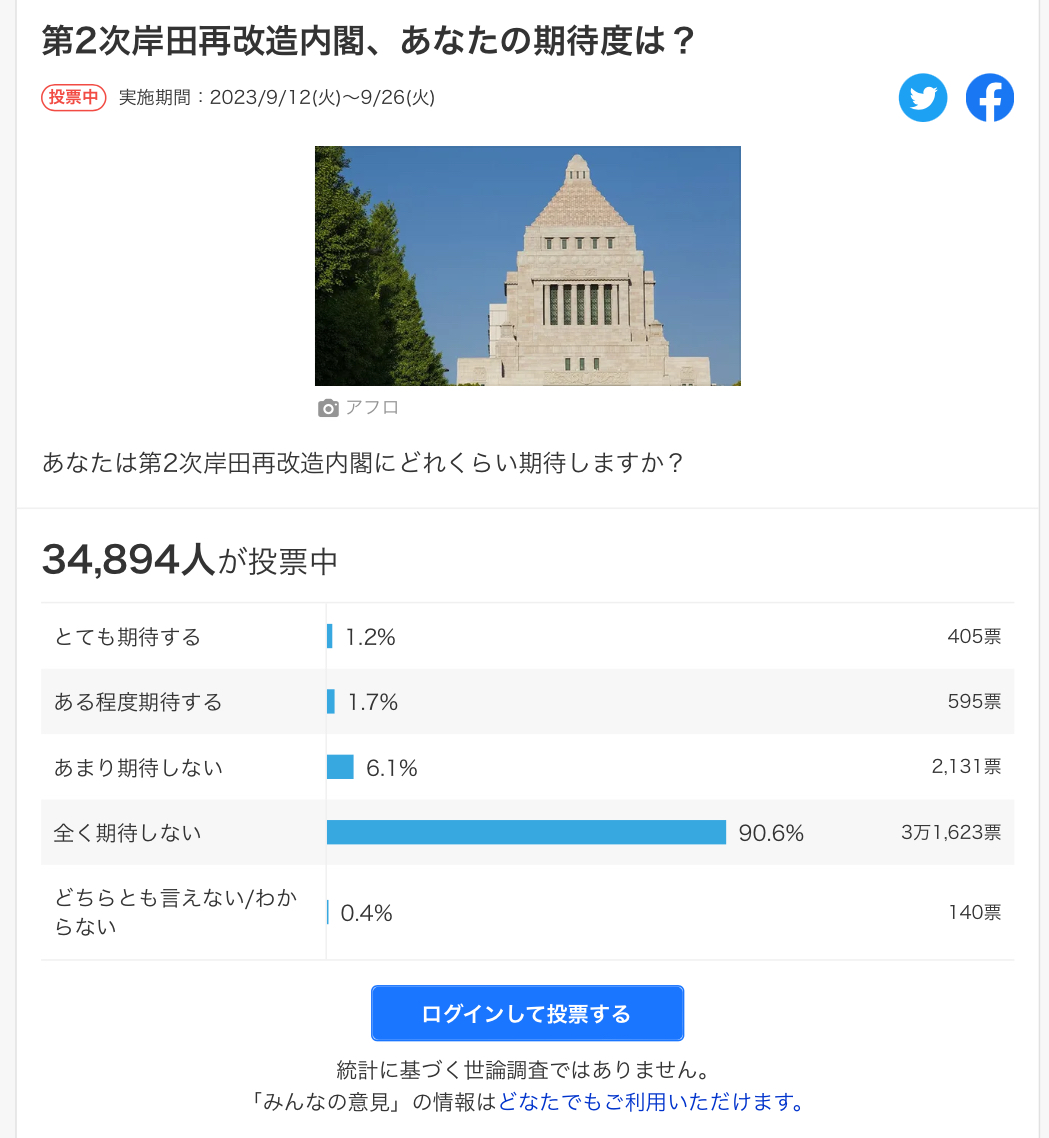Click the ログインして投票する button
The image size is (1049, 1138).
[x=527, y=1013]
